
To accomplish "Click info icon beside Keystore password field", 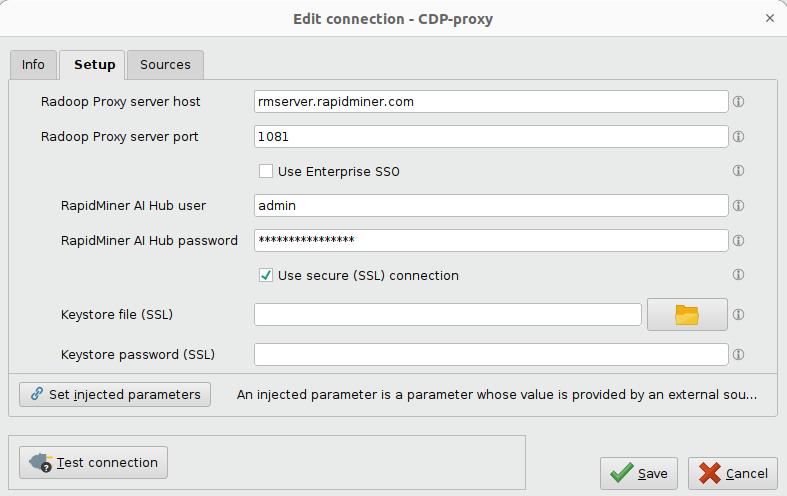I will point(739,354).
